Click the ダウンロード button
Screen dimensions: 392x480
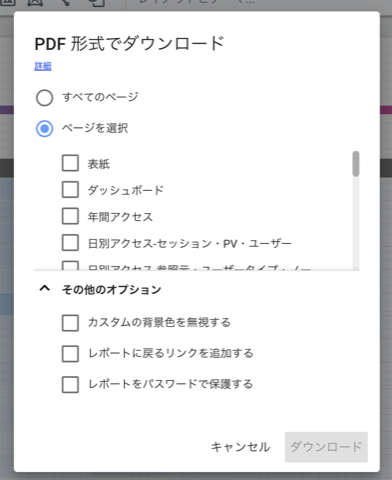pos(326,447)
